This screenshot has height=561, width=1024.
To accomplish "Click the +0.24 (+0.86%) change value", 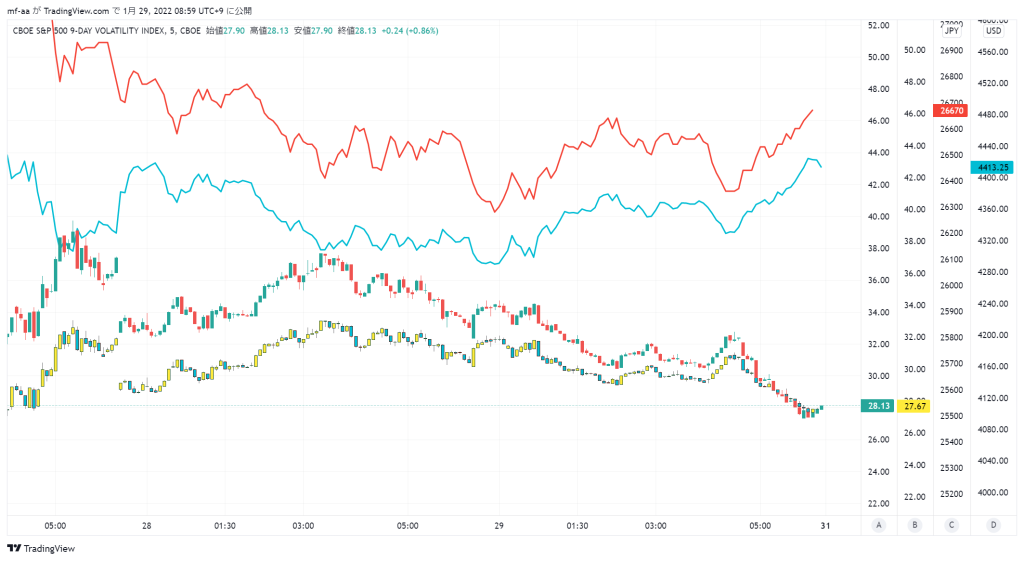I will (410, 31).
